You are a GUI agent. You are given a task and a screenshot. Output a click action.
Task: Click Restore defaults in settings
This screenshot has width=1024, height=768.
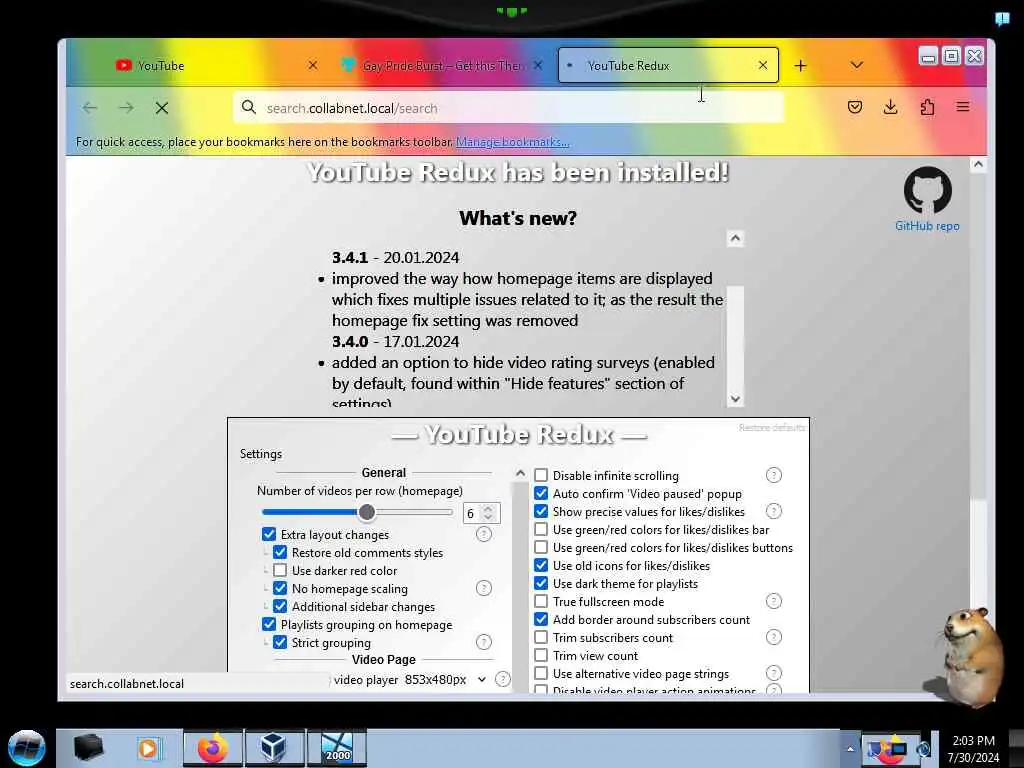(771, 428)
